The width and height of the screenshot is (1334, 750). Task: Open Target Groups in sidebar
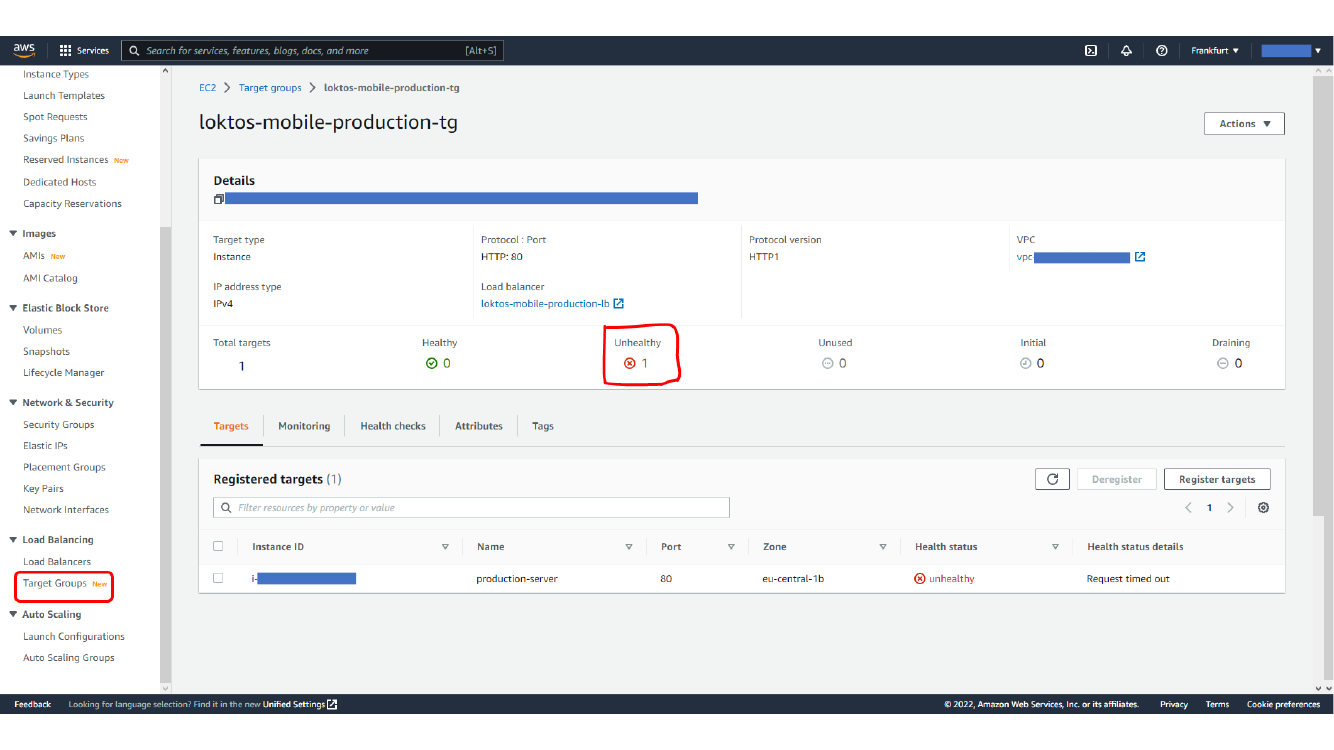pyautogui.click(x=55, y=583)
